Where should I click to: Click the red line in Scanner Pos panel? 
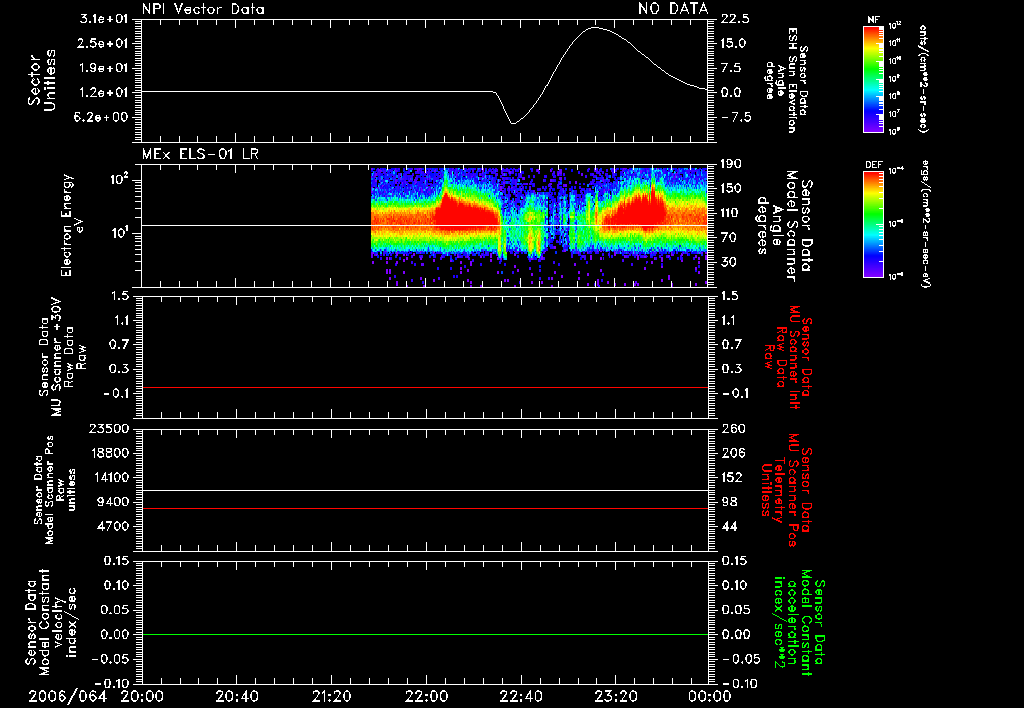tap(425, 508)
